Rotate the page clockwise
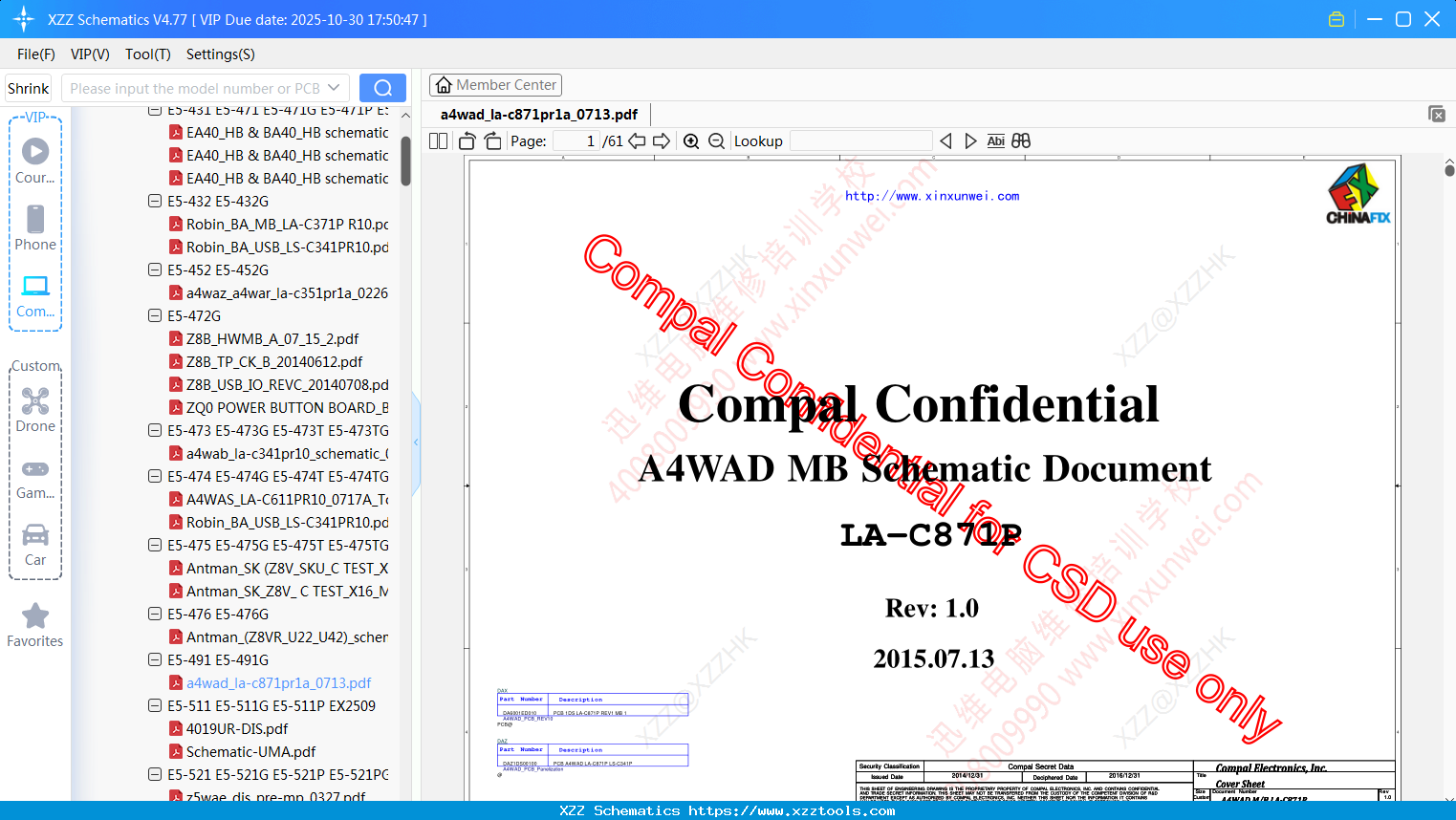 point(492,140)
